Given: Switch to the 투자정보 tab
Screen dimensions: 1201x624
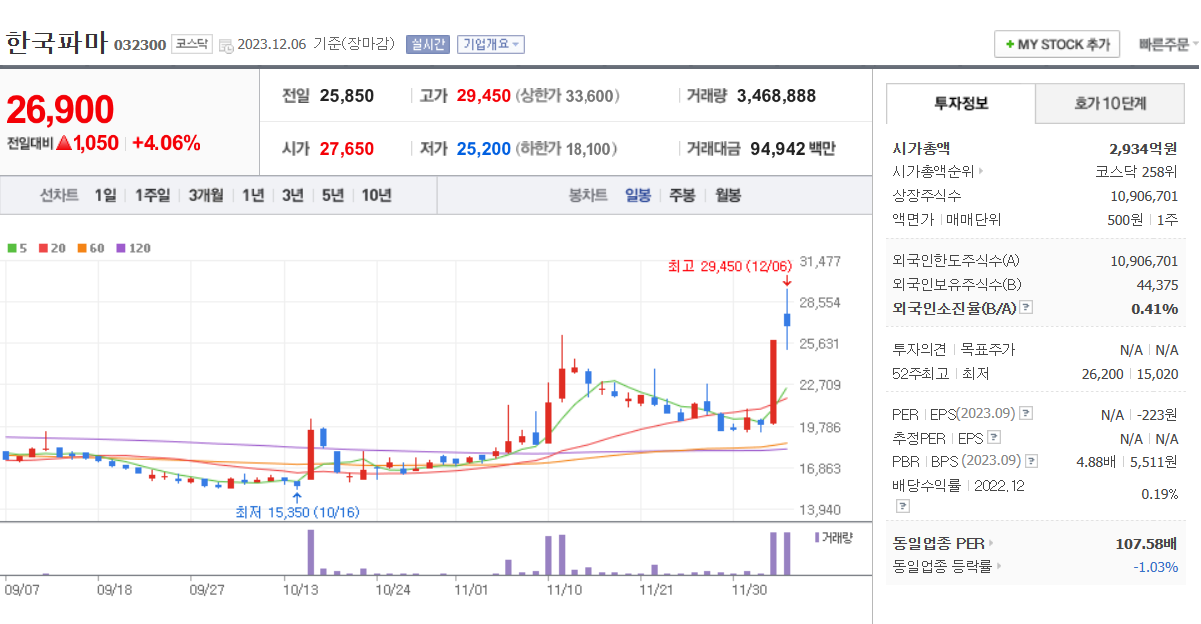Looking at the screenshot, I should [961, 103].
